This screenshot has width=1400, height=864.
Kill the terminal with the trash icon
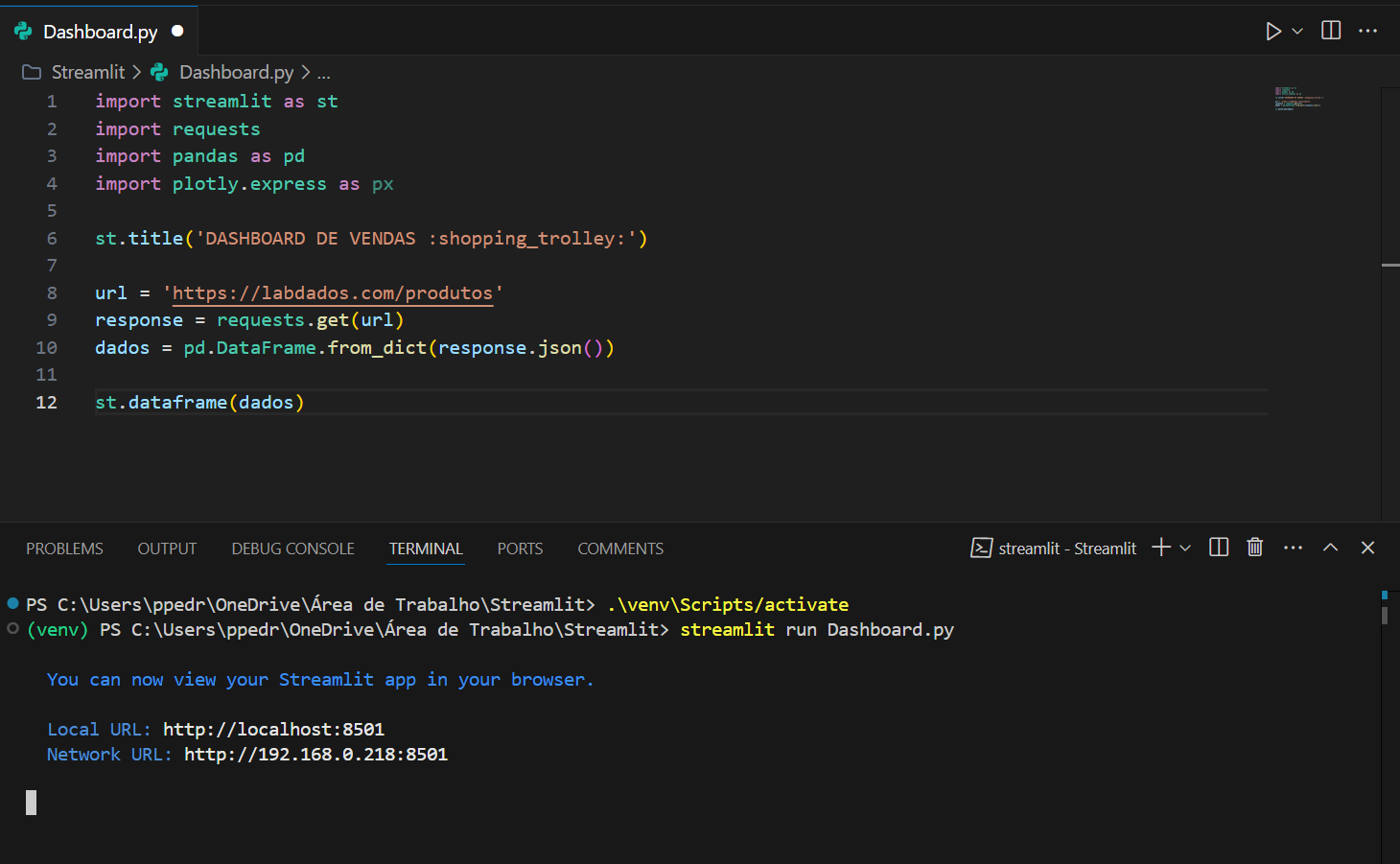1254,548
